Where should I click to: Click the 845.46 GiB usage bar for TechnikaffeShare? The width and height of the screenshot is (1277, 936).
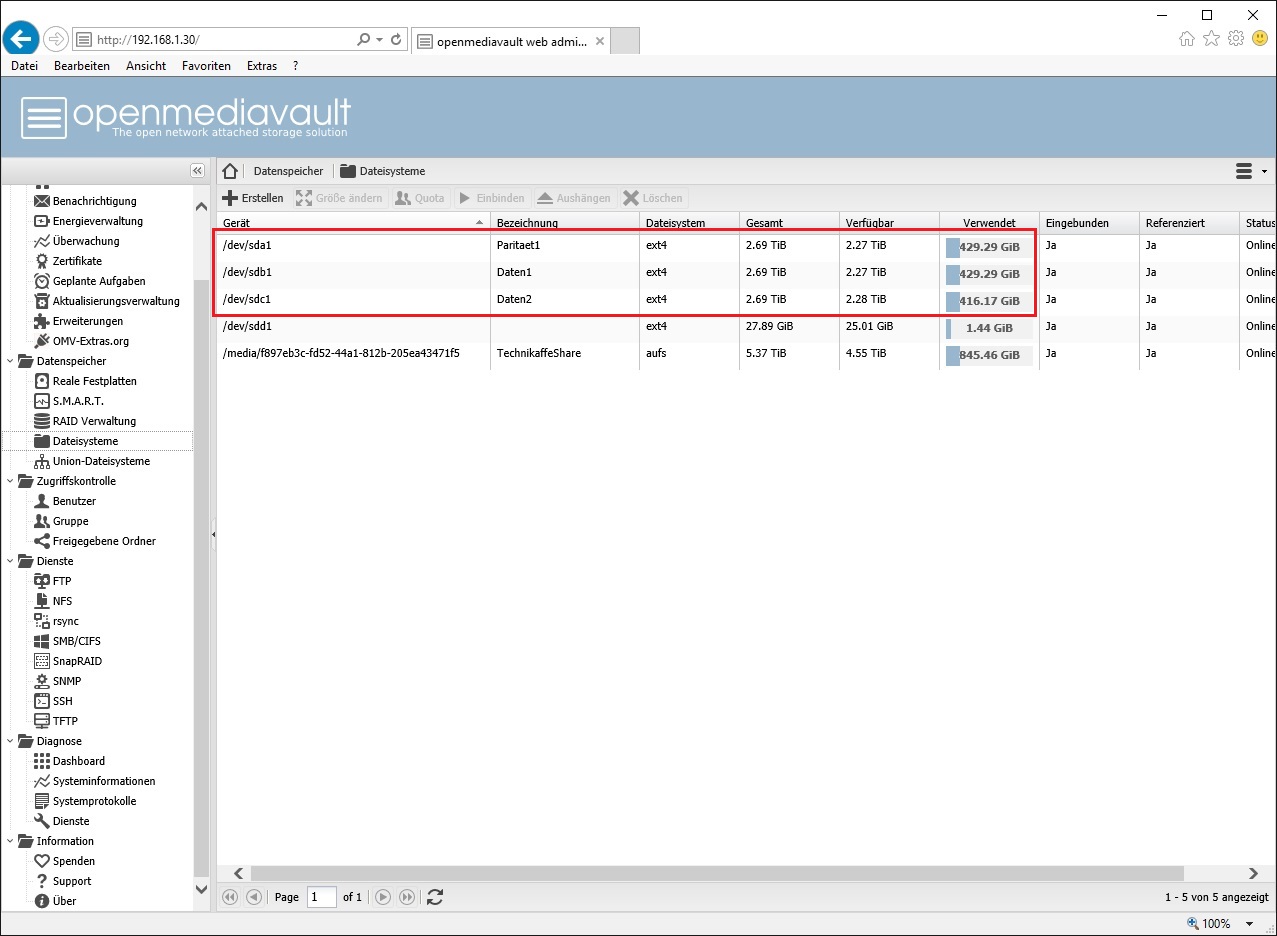pos(989,354)
